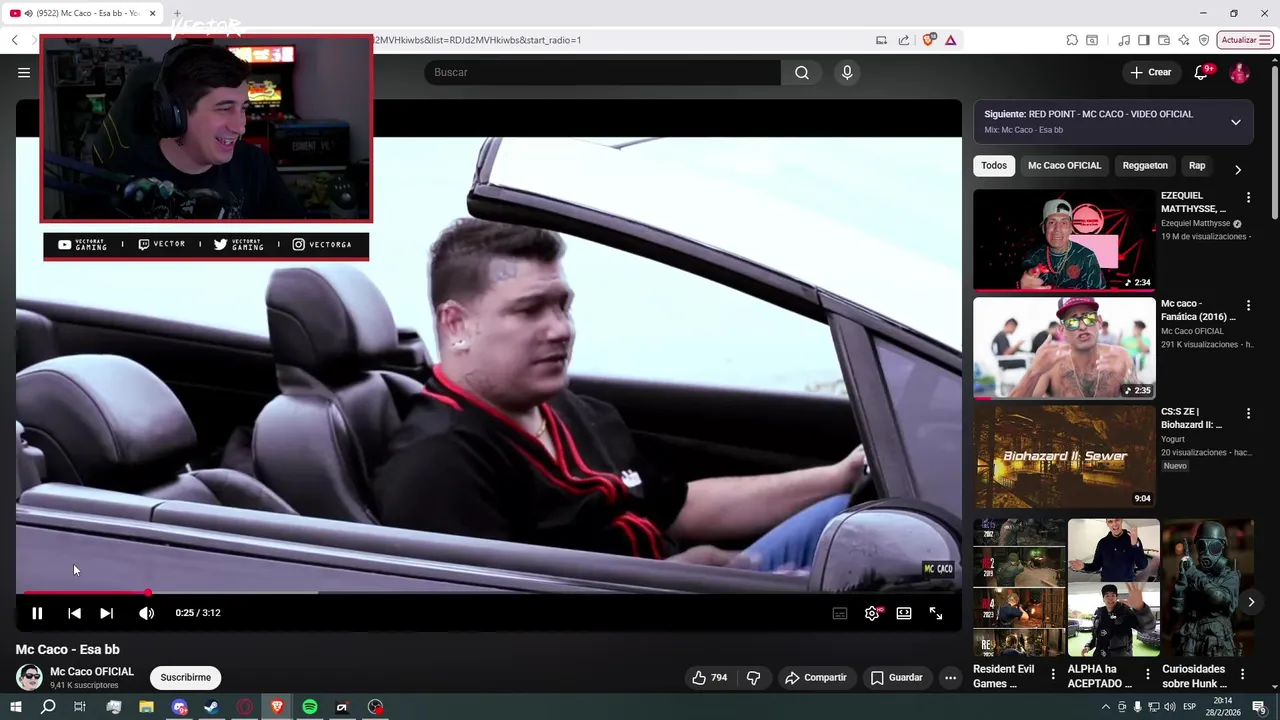Open the Windows notification center
This screenshot has width=1280, height=720.
pos(1259,707)
